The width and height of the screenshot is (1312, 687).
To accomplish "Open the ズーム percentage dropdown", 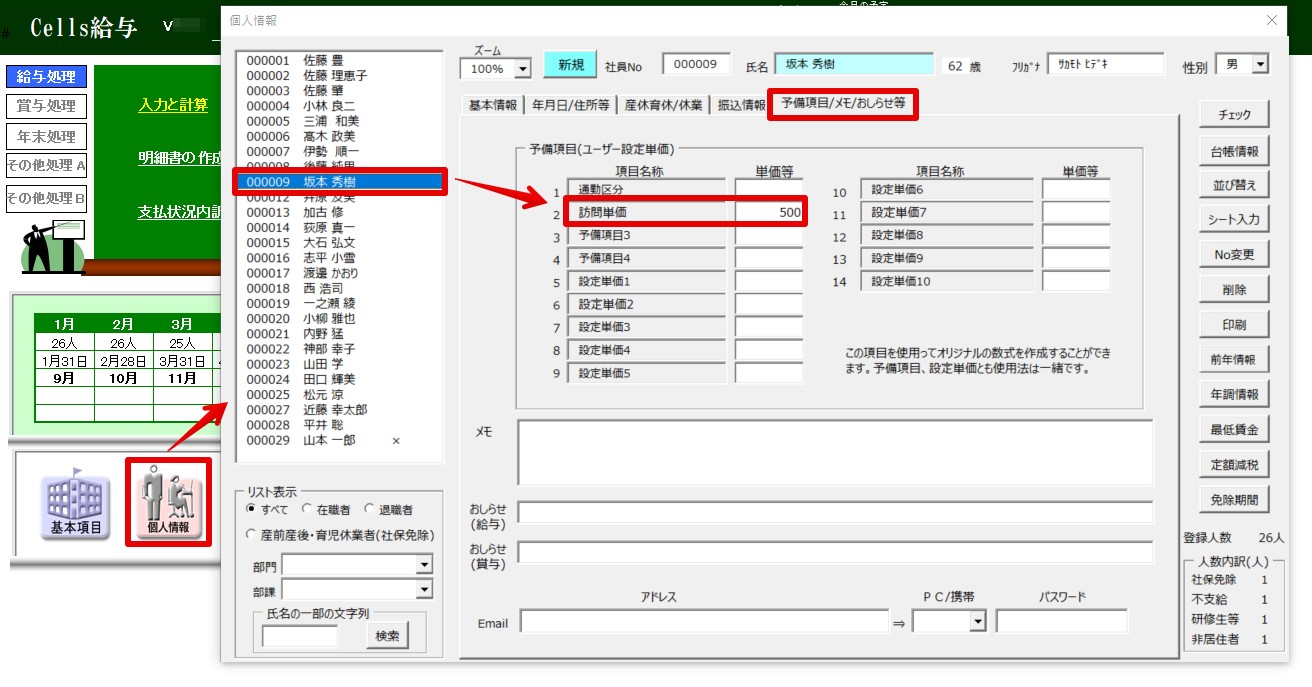I will (522, 69).
